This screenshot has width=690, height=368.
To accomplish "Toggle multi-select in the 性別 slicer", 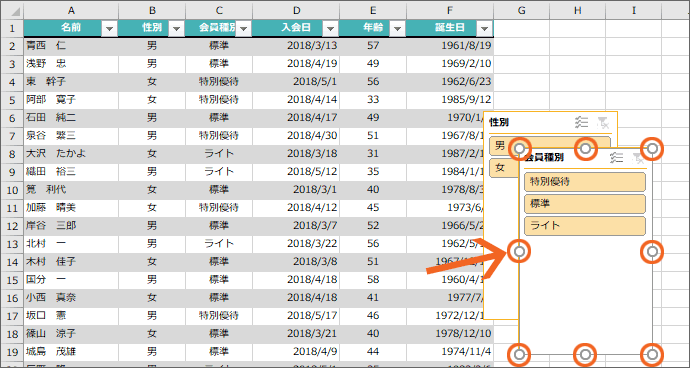I will pyautogui.click(x=582, y=122).
